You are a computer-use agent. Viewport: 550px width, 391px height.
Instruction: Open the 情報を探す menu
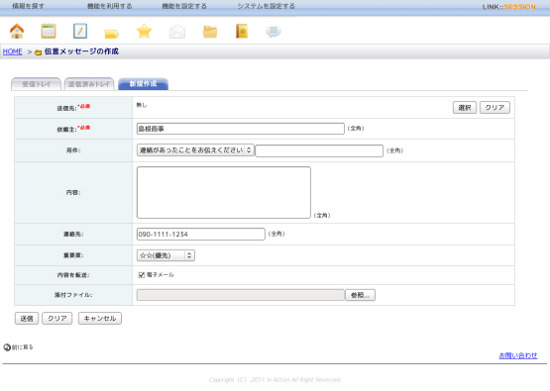[28, 6]
